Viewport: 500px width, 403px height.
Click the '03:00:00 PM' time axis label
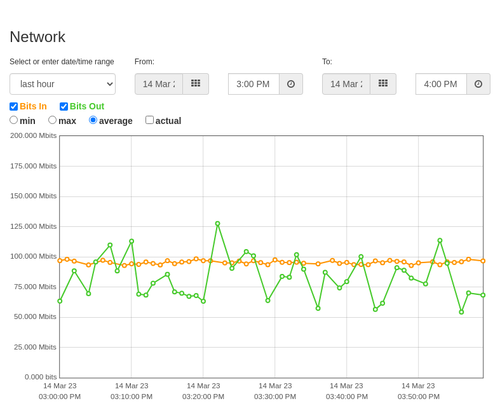coord(60,397)
